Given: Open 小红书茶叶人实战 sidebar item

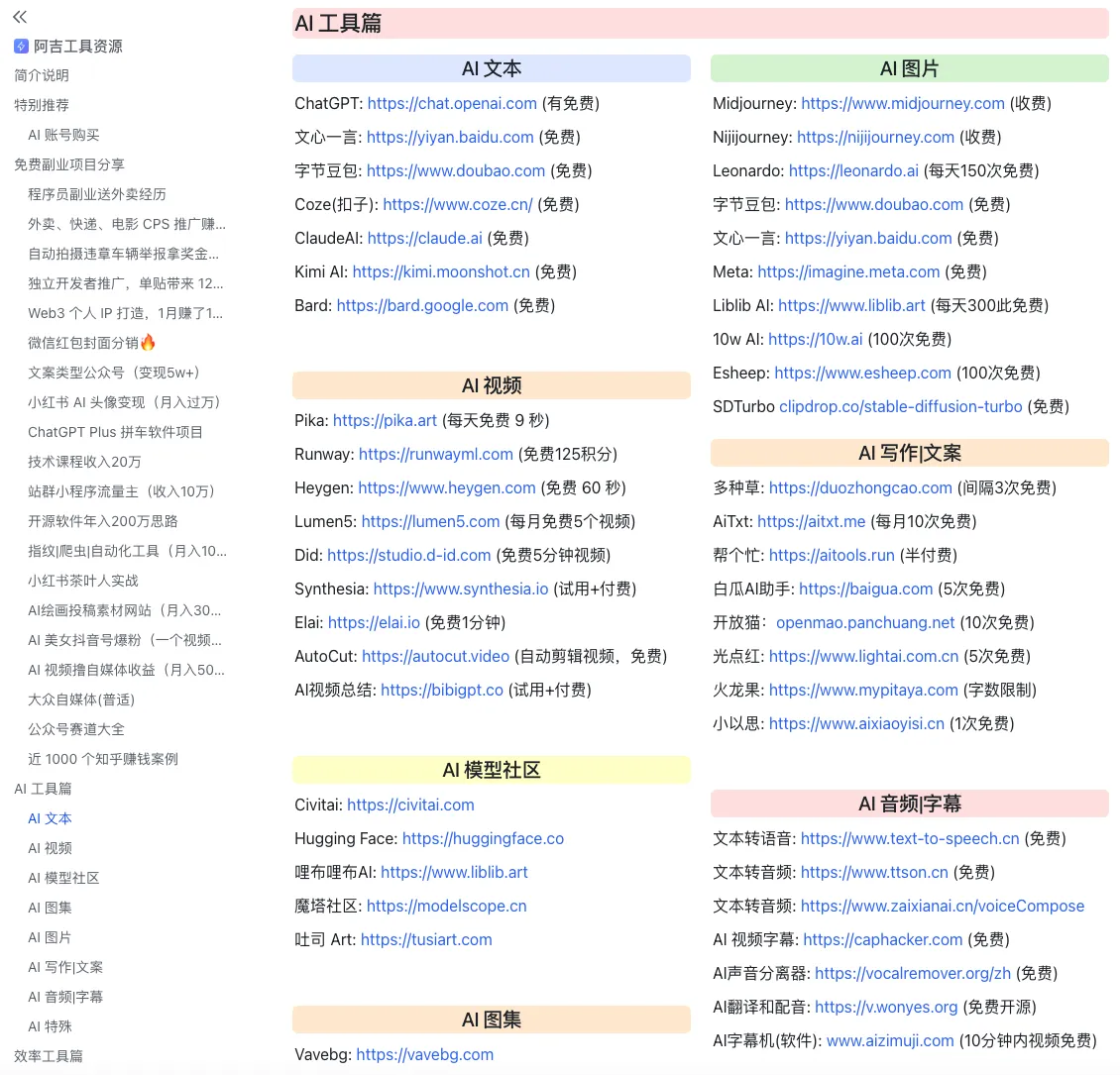Looking at the screenshot, I should 83,581.
